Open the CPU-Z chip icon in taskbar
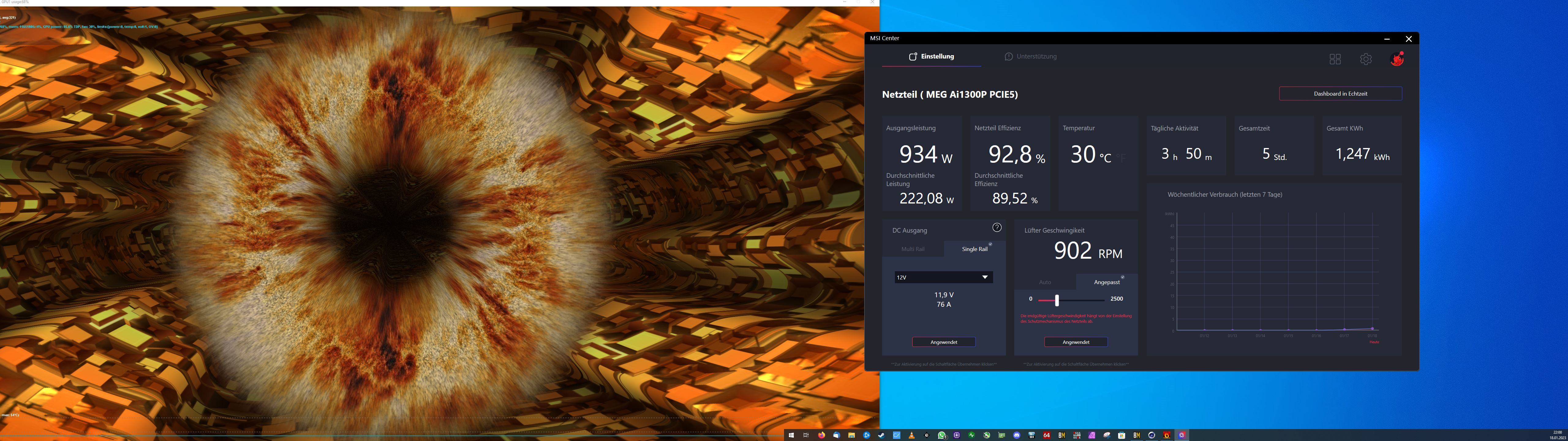 (957, 435)
